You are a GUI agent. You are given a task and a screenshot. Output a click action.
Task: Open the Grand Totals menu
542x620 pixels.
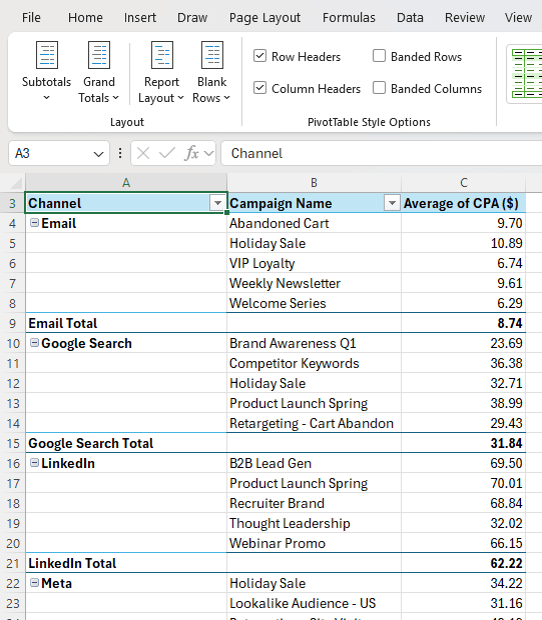98,71
